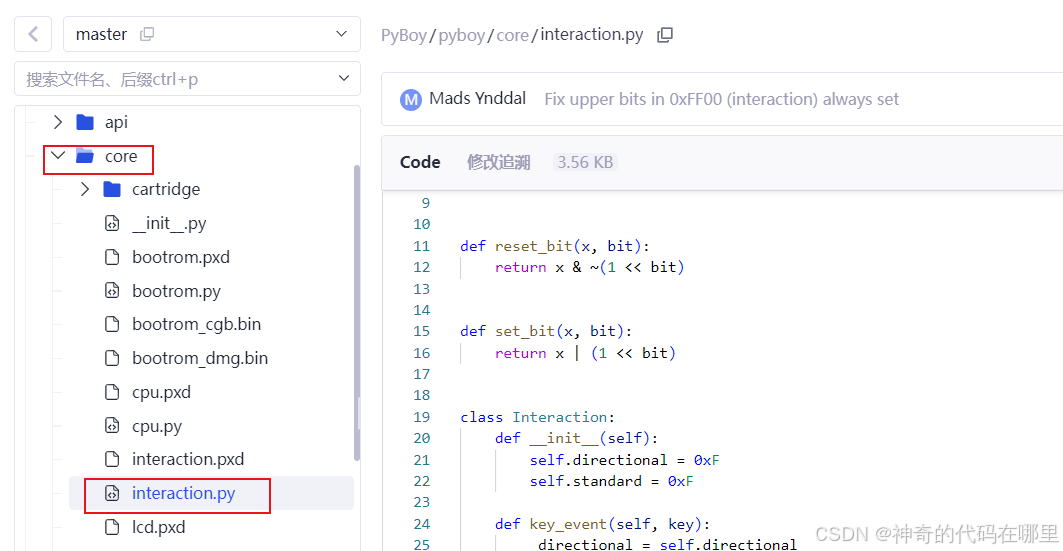Viewport: 1063px width, 551px height.
Task: Expand the cartridge folder chevron
Action: coord(85,189)
